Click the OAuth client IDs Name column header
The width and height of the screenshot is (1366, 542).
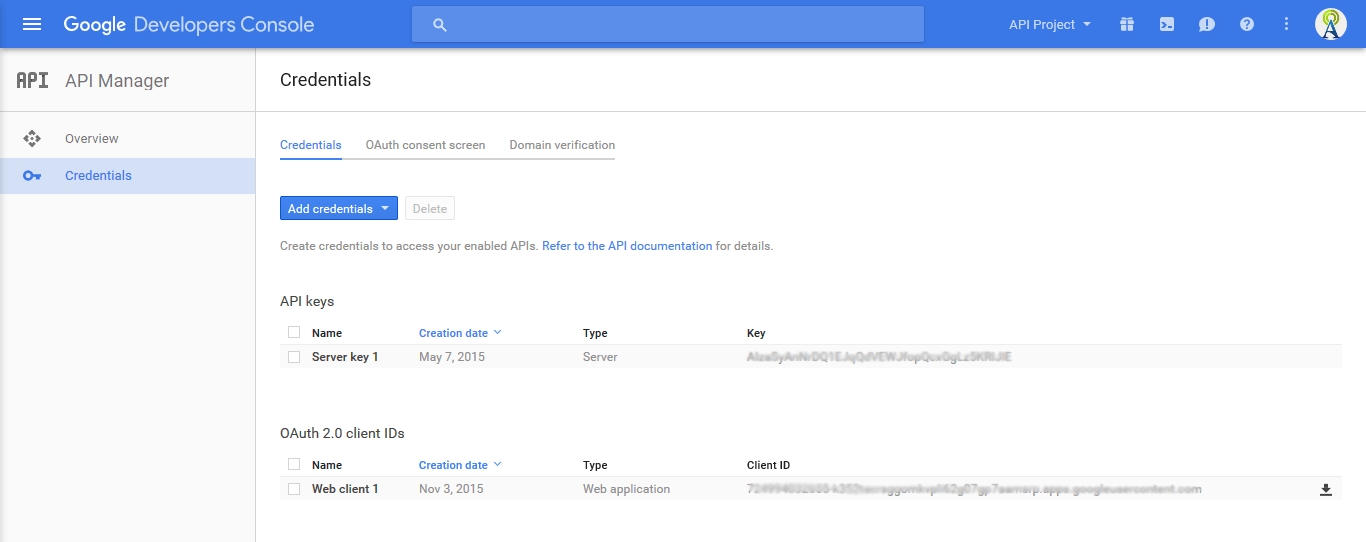point(327,465)
